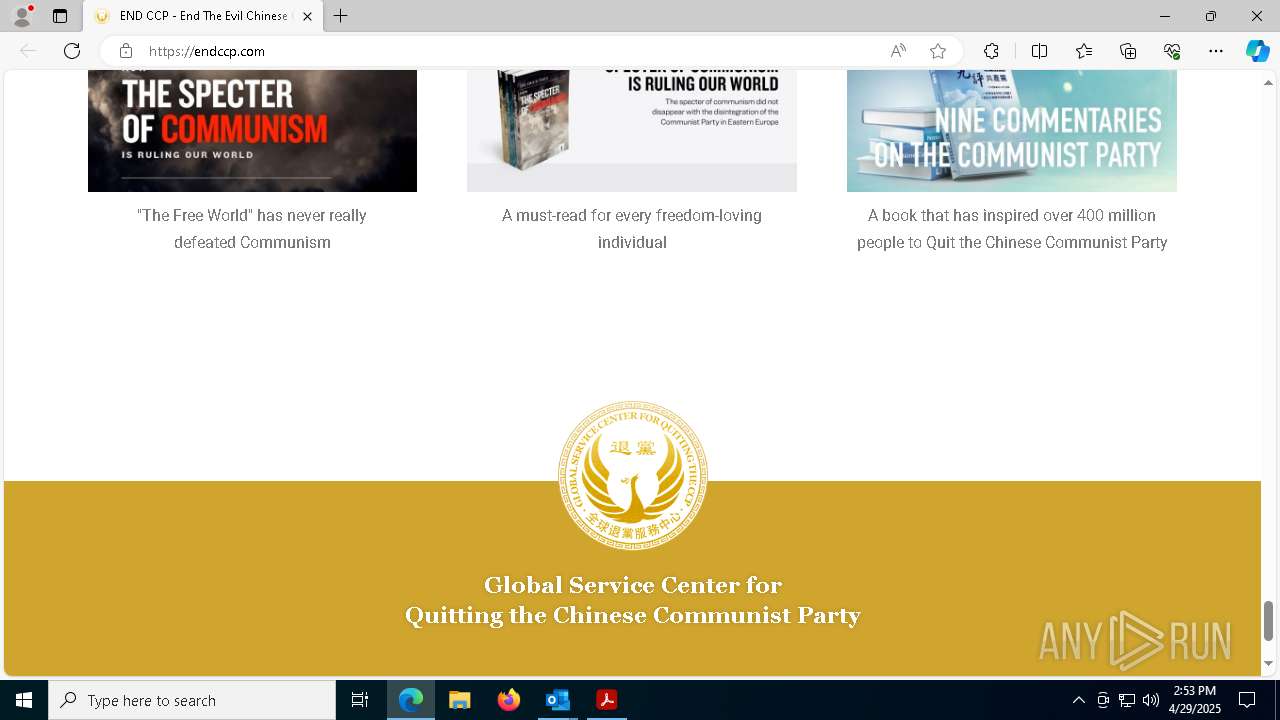Click the address bar URL endccp.com
This screenshot has height=720, width=1280.
207,51
